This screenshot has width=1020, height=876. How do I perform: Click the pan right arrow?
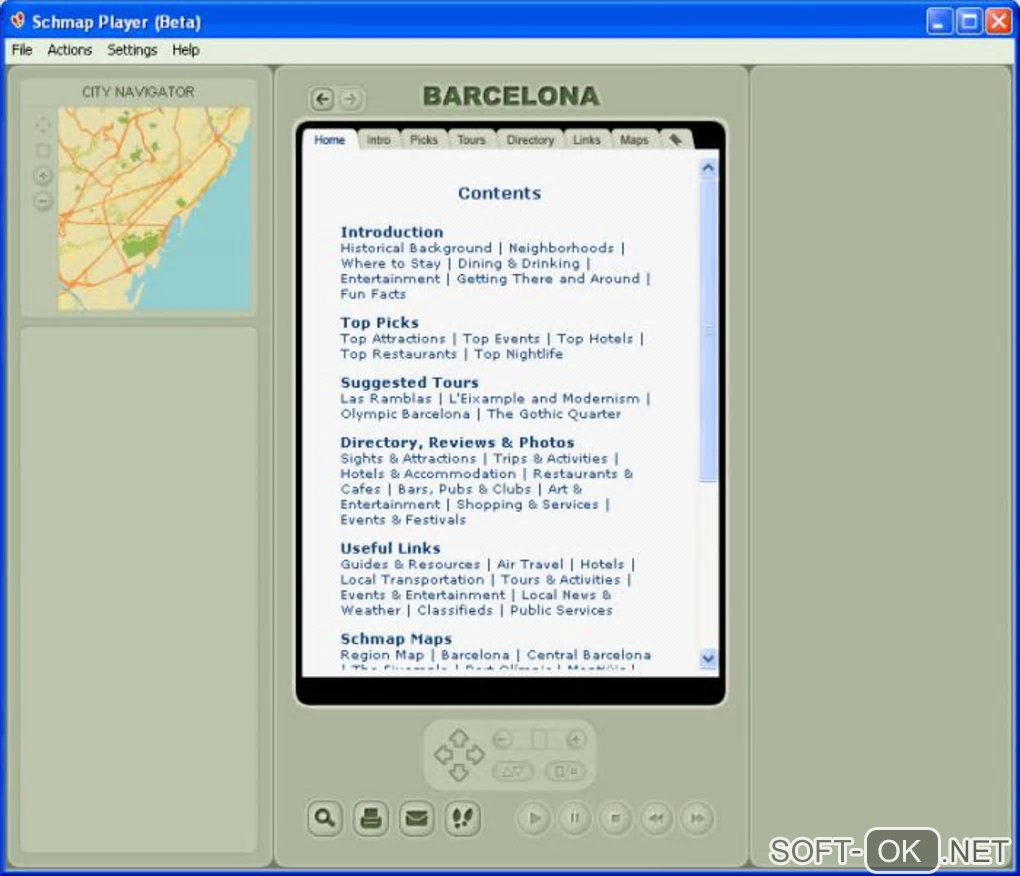click(x=476, y=754)
